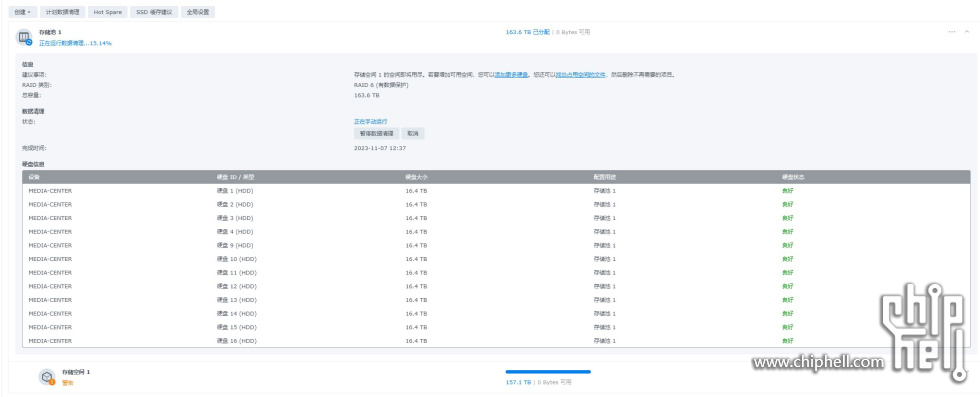Select the 硬盘 2 (HDD) row
Viewport: 980px width, 397px height.
point(496,204)
